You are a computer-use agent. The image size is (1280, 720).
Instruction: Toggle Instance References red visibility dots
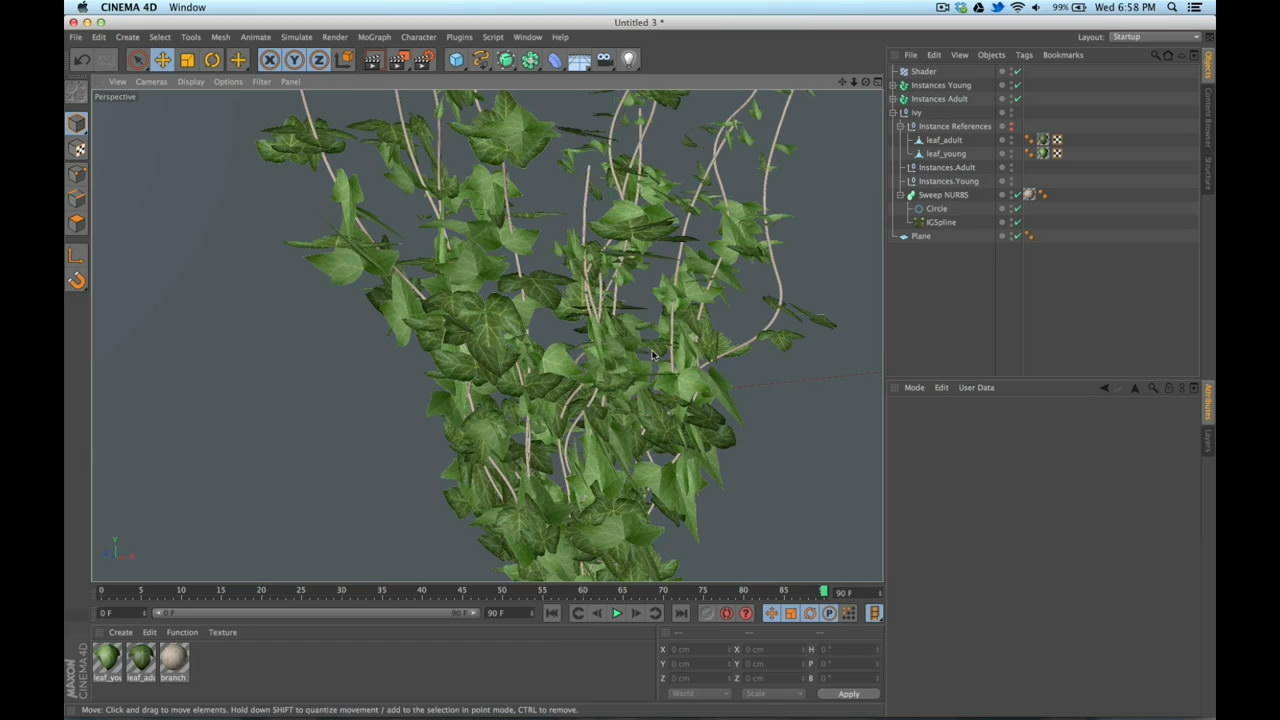tap(1011, 126)
